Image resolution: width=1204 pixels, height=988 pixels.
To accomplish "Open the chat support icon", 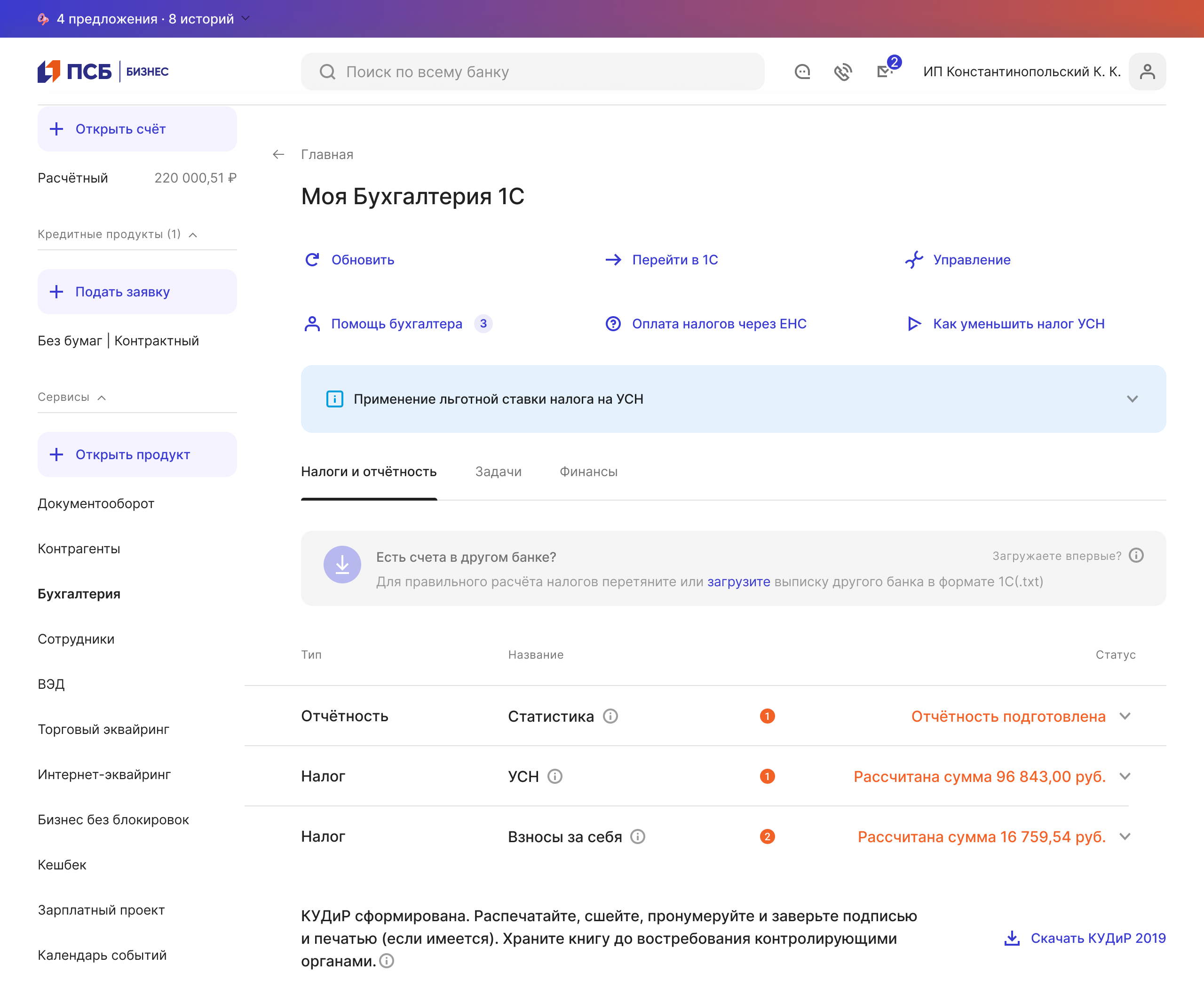I will (802, 72).
